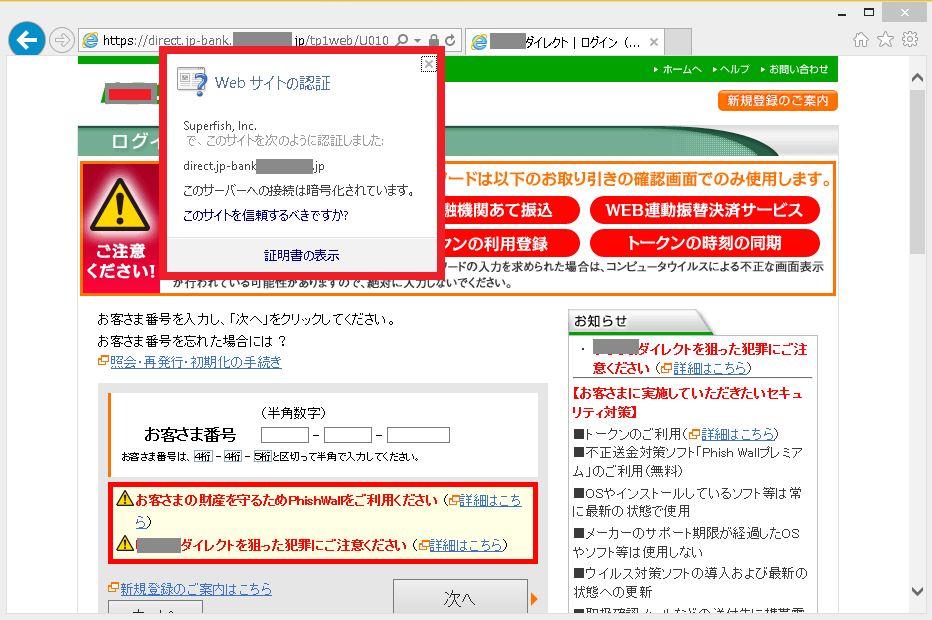This screenshot has height=620, width=932.
Task: Maximize the browser window
Action: point(869,13)
